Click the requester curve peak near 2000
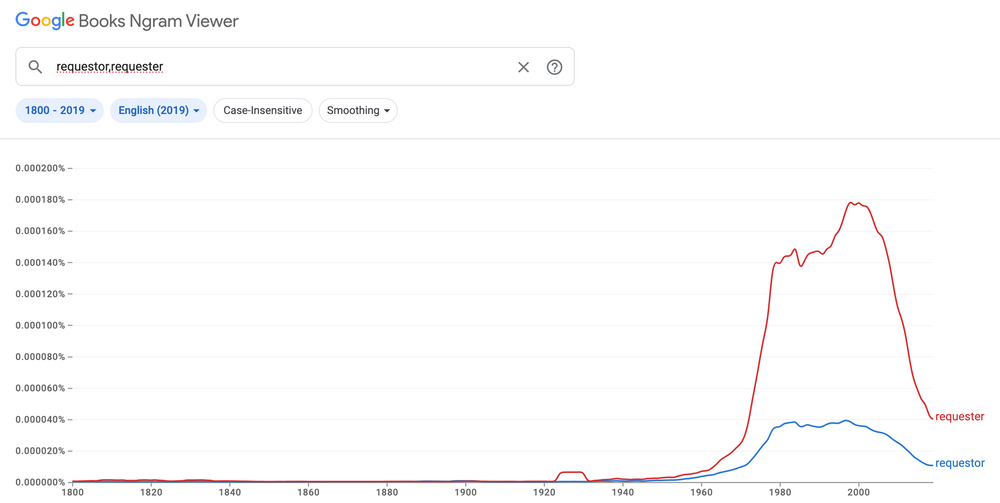The width and height of the screenshot is (1000, 503). coord(853,203)
